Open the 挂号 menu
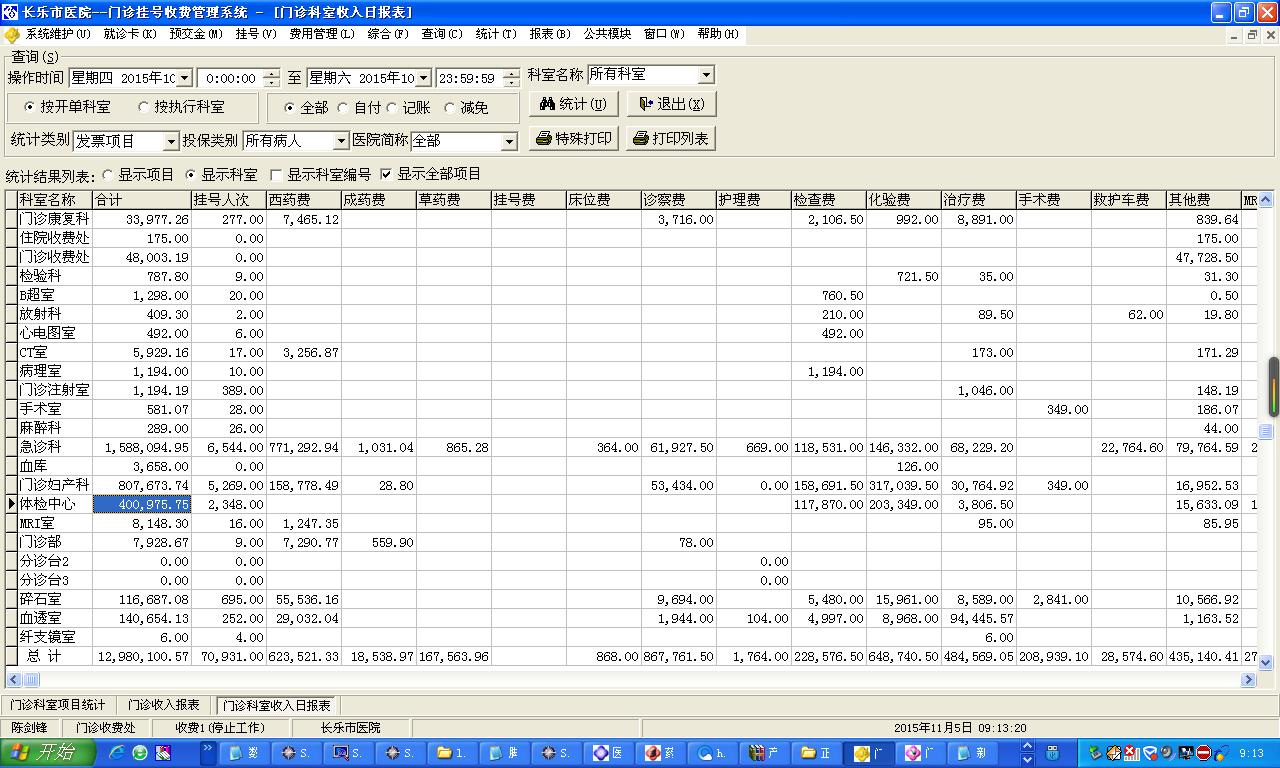 coord(256,34)
